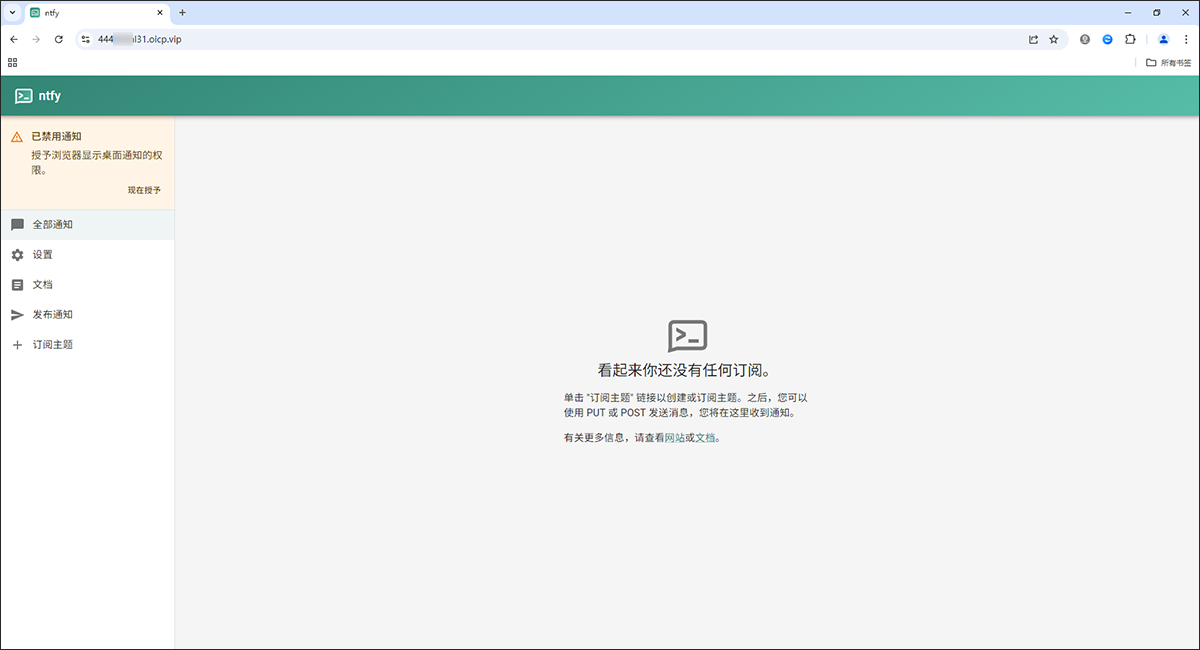Click the site info icon in address bar
1200x650 pixels.
[86, 40]
